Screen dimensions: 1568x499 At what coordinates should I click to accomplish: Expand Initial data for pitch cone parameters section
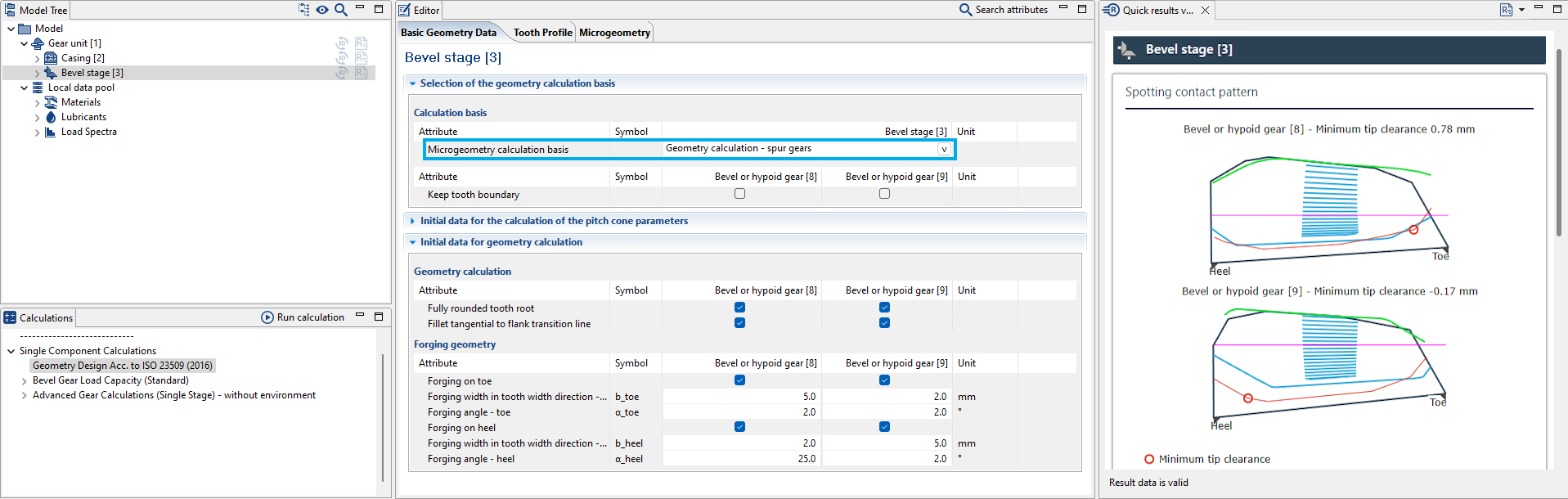pyautogui.click(x=412, y=221)
